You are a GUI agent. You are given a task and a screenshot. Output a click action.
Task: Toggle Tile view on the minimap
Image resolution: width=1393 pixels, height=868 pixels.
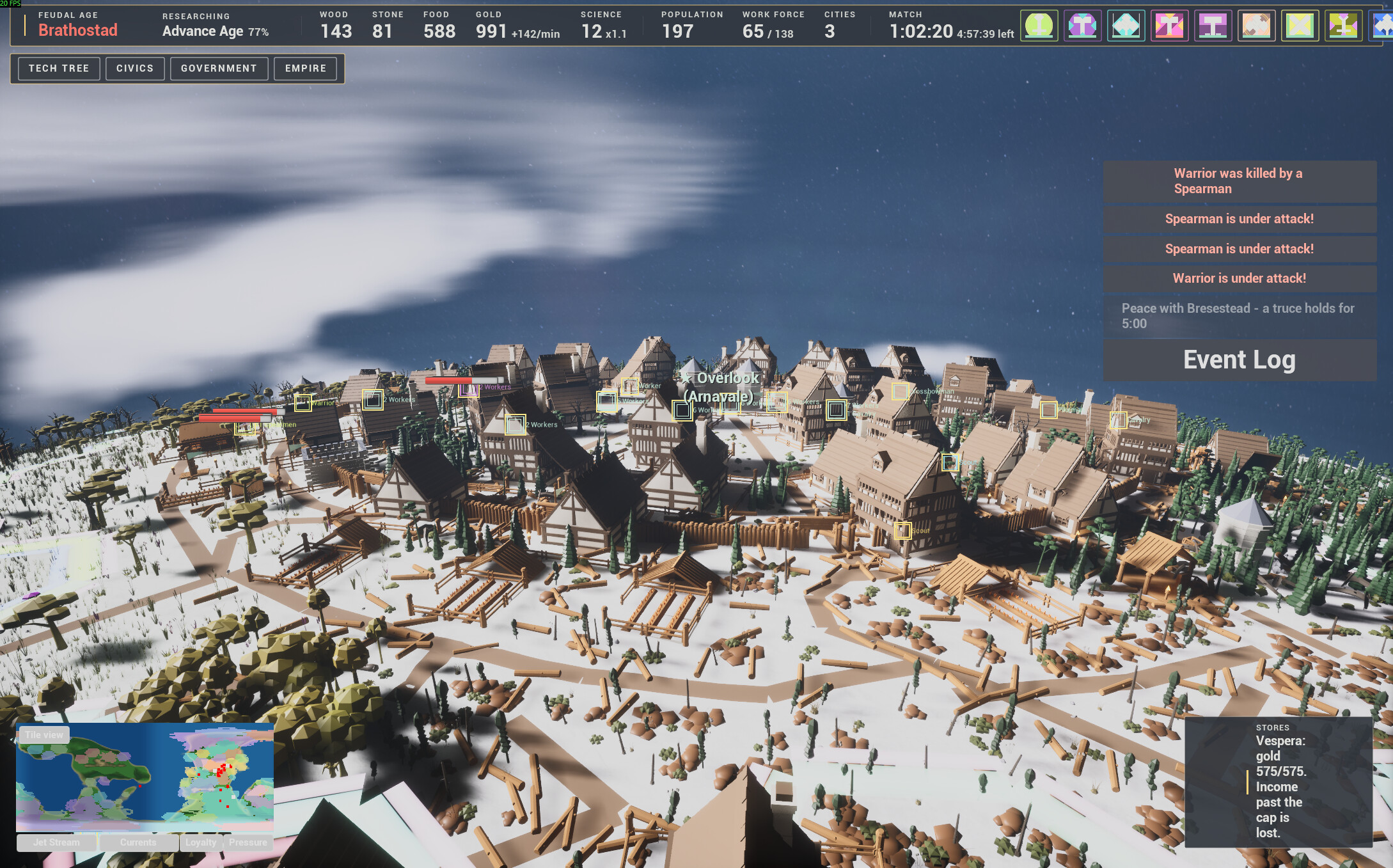(x=44, y=735)
